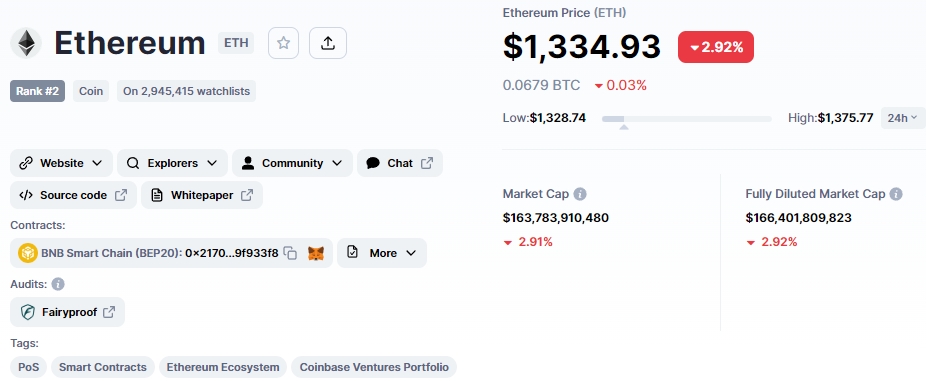Copy the BNB Smart Chain contract address
Image resolution: width=926 pixels, height=381 pixels.
pos(290,253)
